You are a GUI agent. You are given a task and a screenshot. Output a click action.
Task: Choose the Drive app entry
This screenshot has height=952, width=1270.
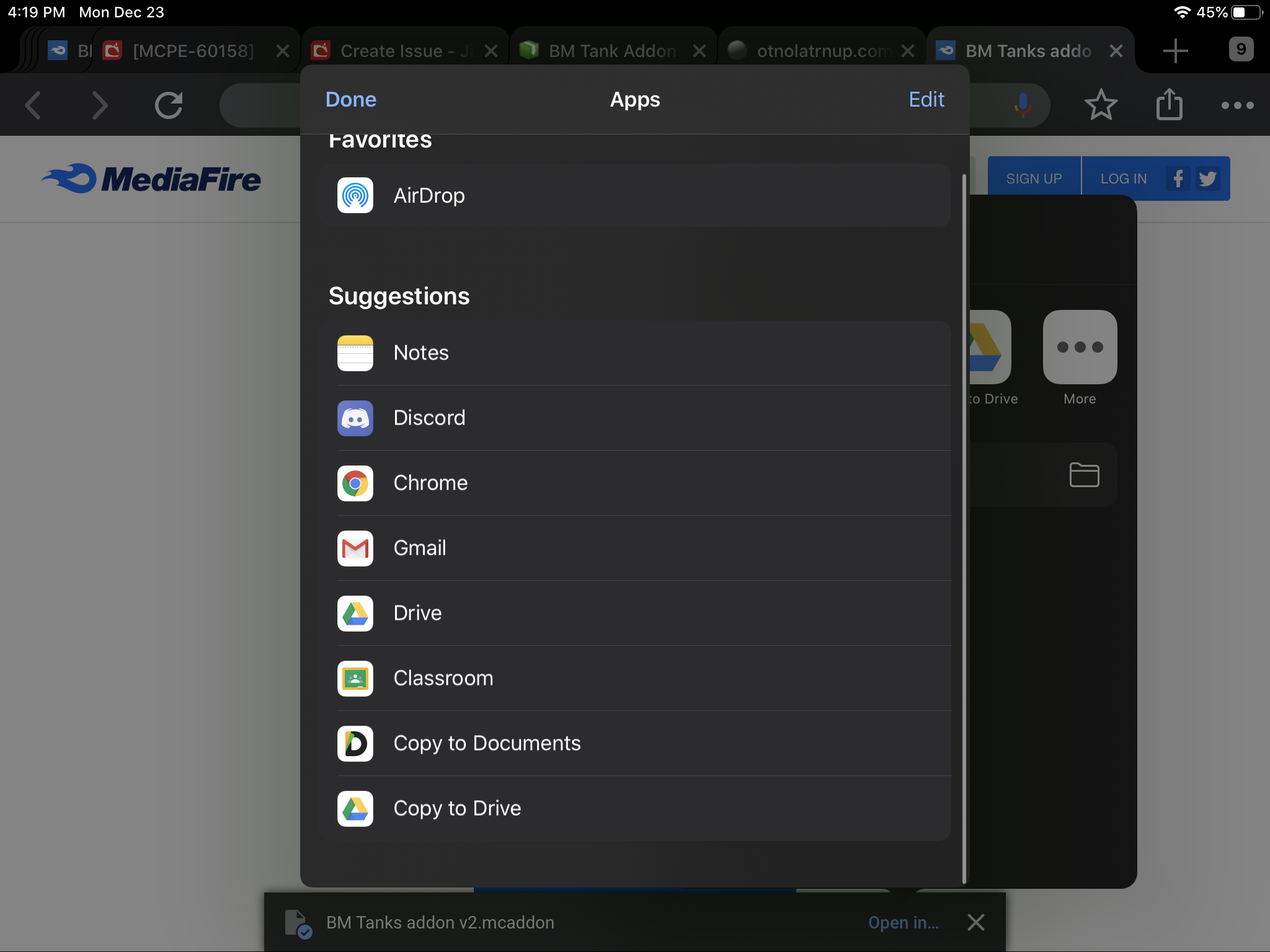(x=417, y=614)
